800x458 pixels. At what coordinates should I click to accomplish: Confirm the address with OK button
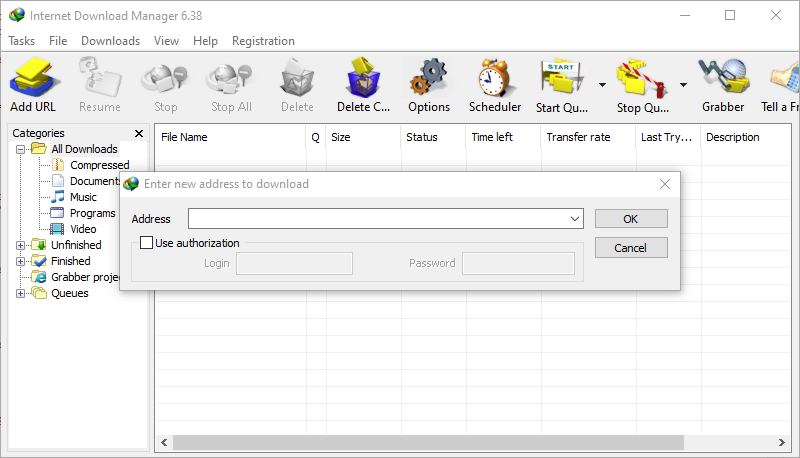[x=631, y=219]
